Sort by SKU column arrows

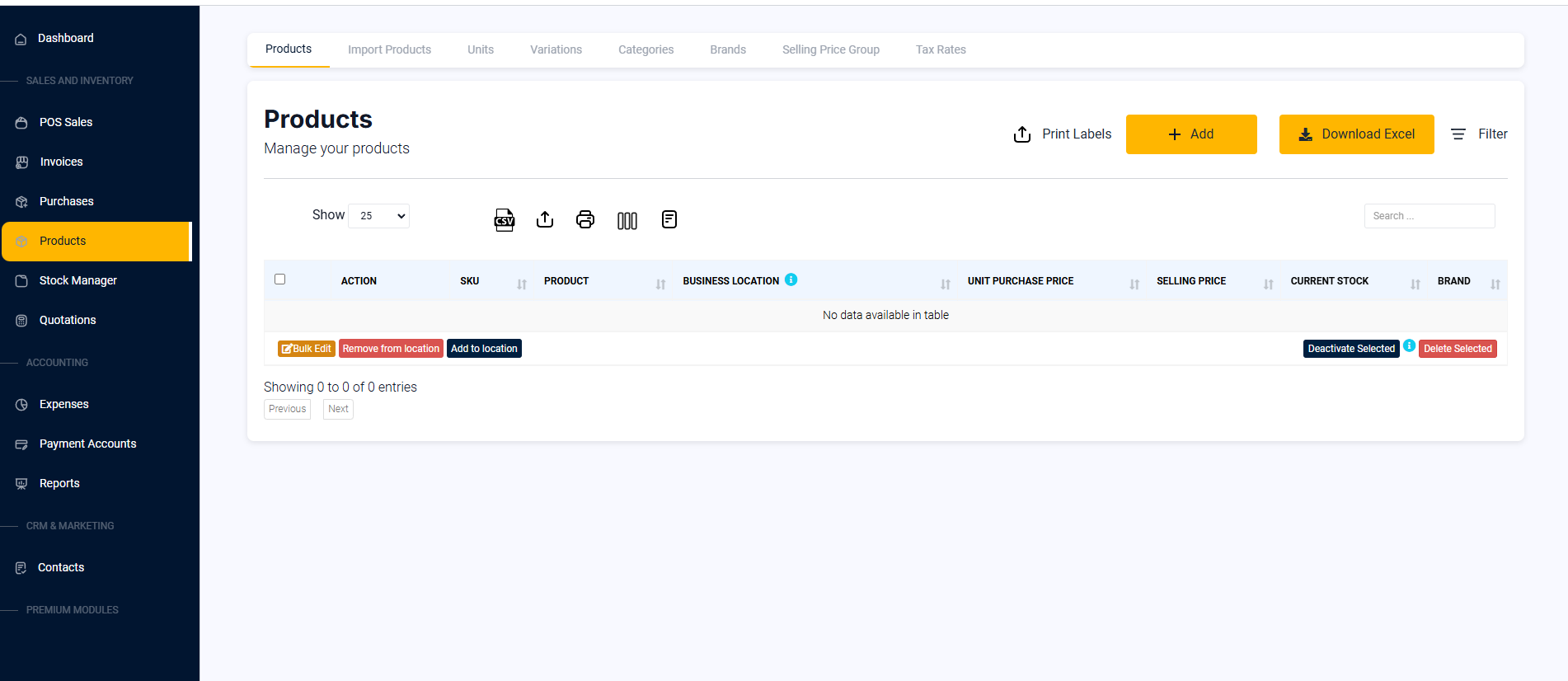click(521, 284)
